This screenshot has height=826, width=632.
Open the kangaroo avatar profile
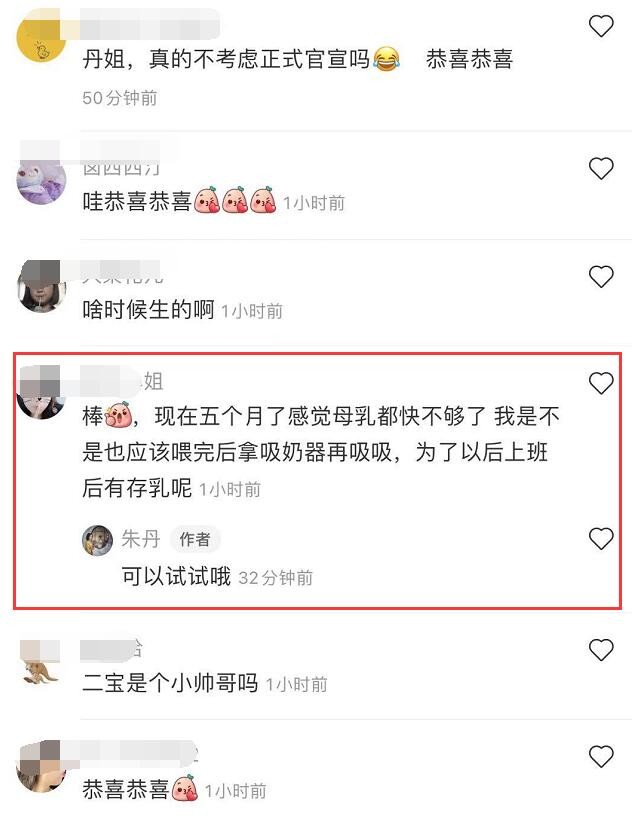41,664
